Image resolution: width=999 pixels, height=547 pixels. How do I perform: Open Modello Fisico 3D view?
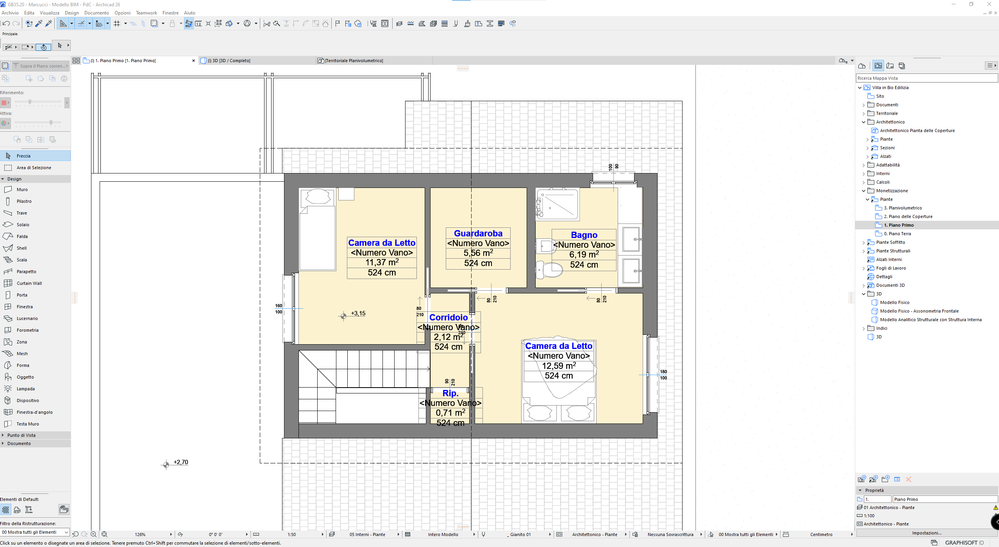pyautogui.click(x=894, y=302)
